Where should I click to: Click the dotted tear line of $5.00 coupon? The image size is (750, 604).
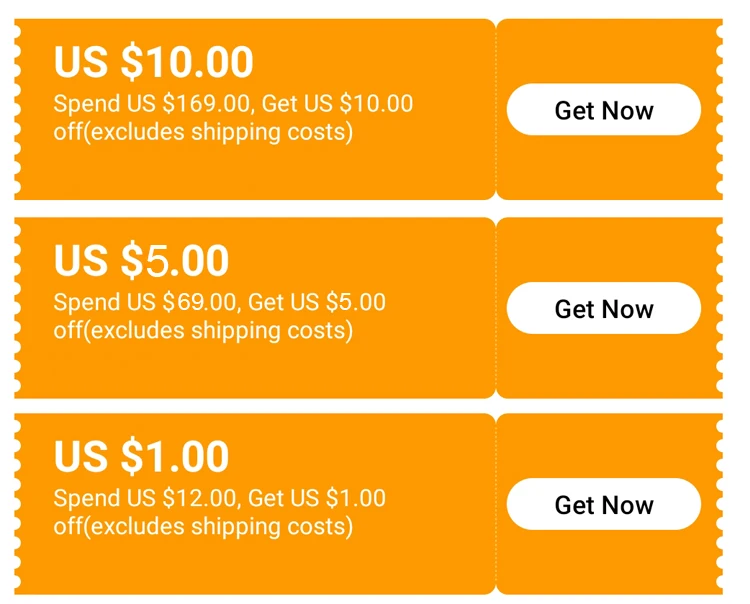(496, 308)
